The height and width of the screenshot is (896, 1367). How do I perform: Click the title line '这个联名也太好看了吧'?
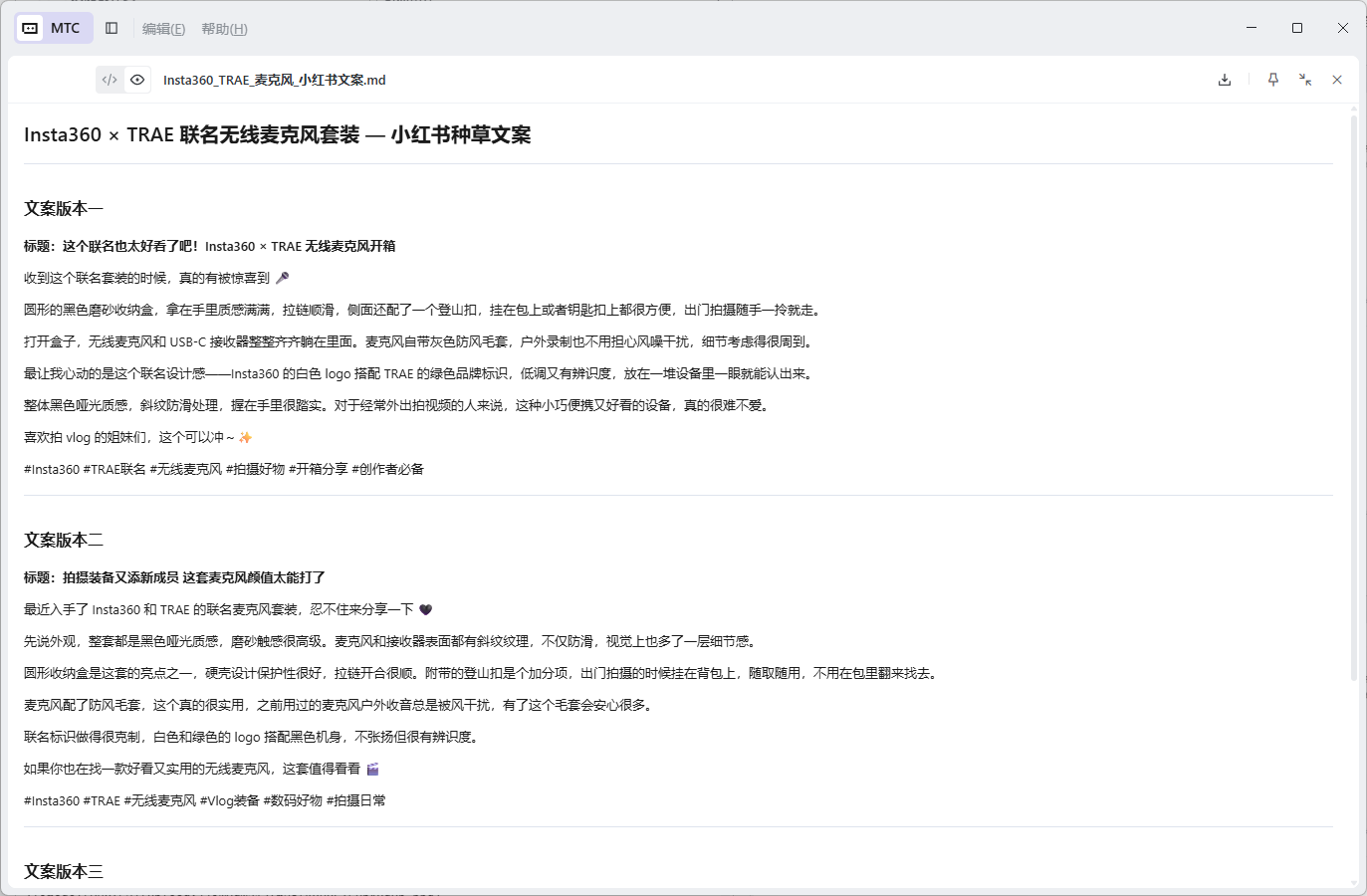coord(209,246)
